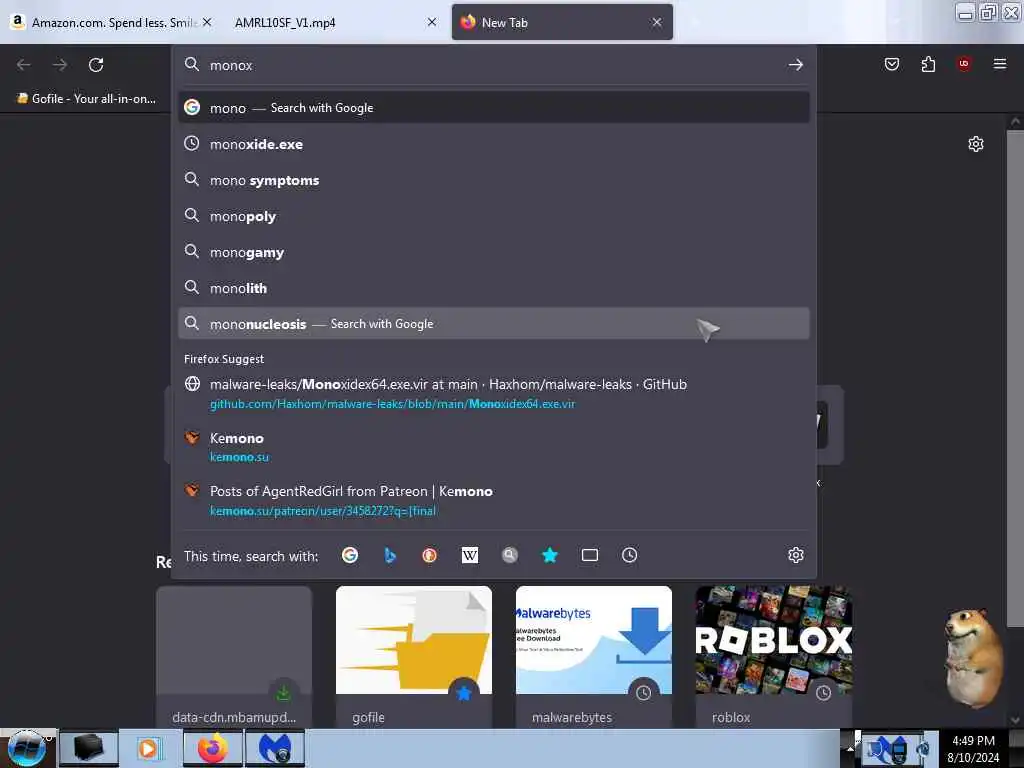Open the data-cdn.mbamupd recent thumbnail
The height and width of the screenshot is (768, 1024).
click(234, 656)
